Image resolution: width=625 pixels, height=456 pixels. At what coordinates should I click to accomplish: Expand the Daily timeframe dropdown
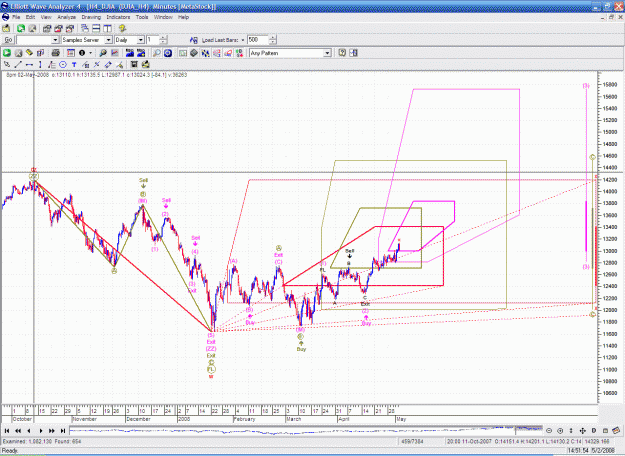(140, 40)
